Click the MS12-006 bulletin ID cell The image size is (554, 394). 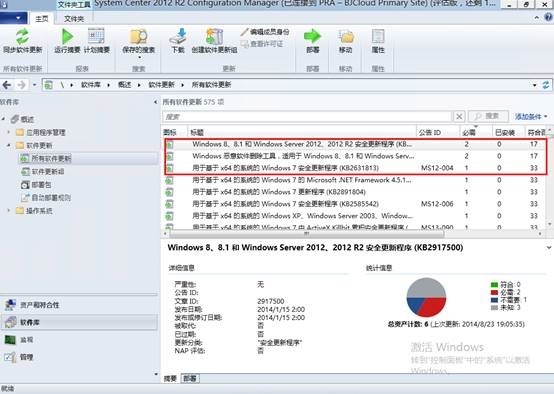437,204
